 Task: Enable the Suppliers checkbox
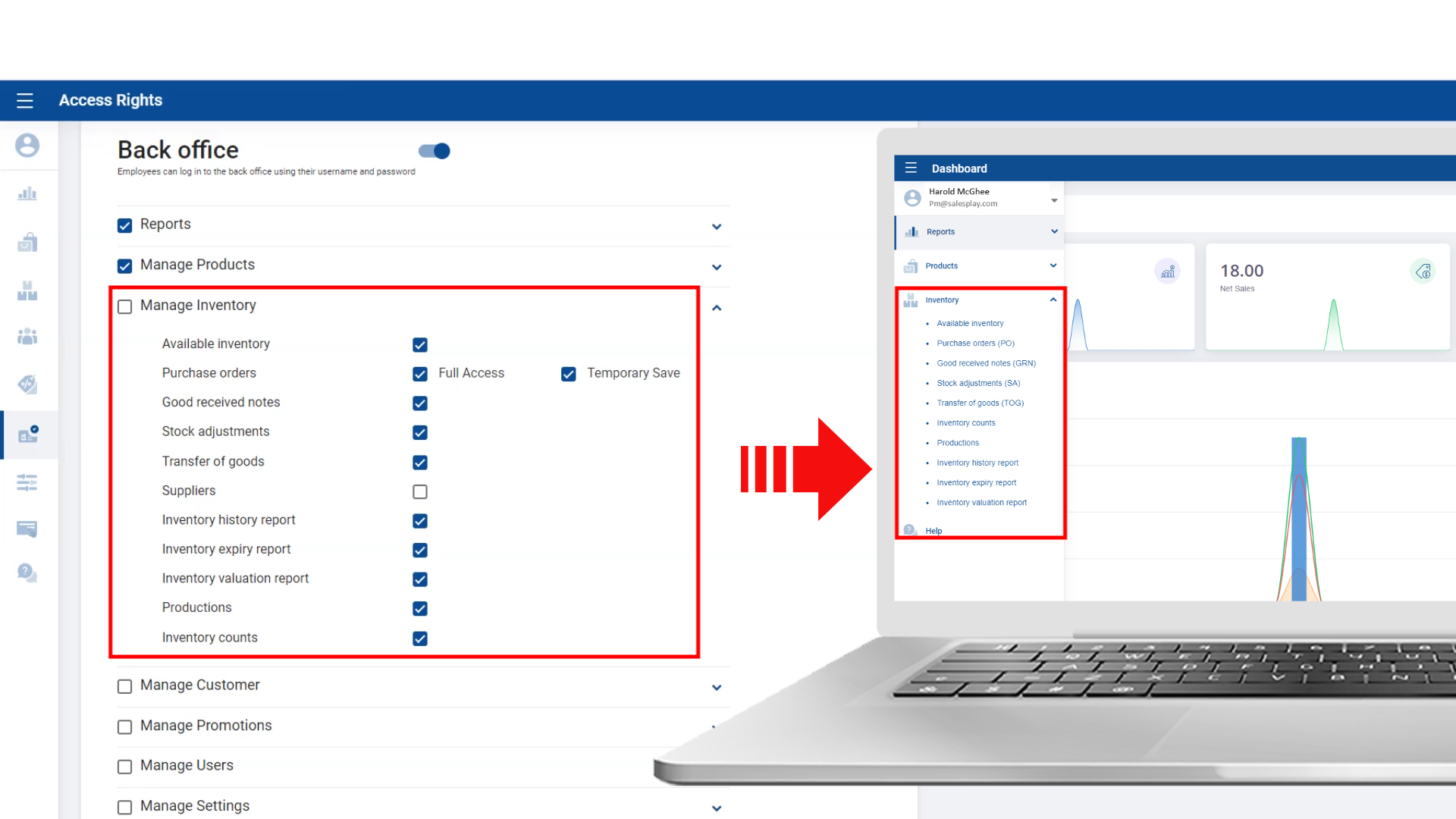(x=420, y=491)
